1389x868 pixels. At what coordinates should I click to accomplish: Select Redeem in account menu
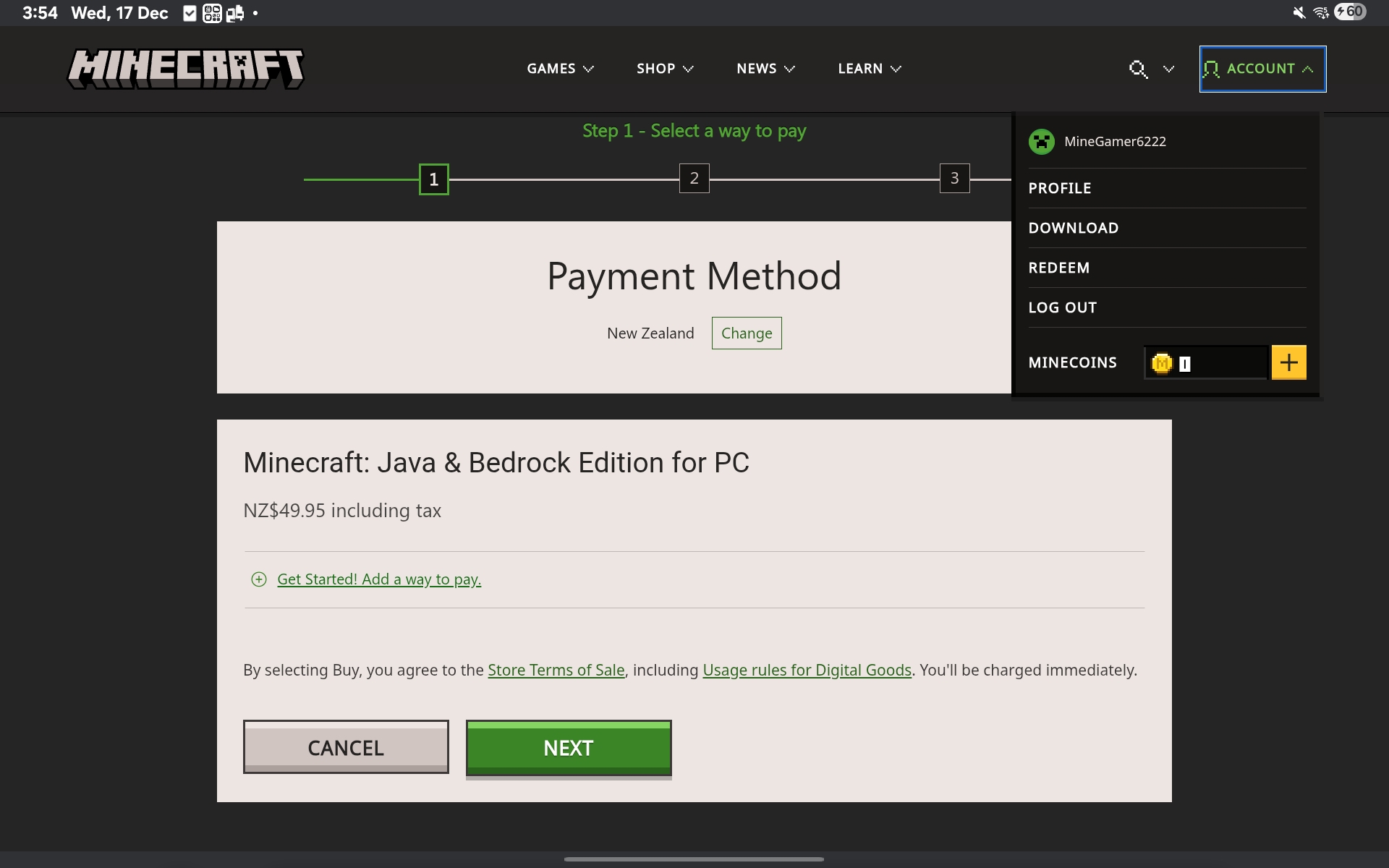click(1059, 268)
